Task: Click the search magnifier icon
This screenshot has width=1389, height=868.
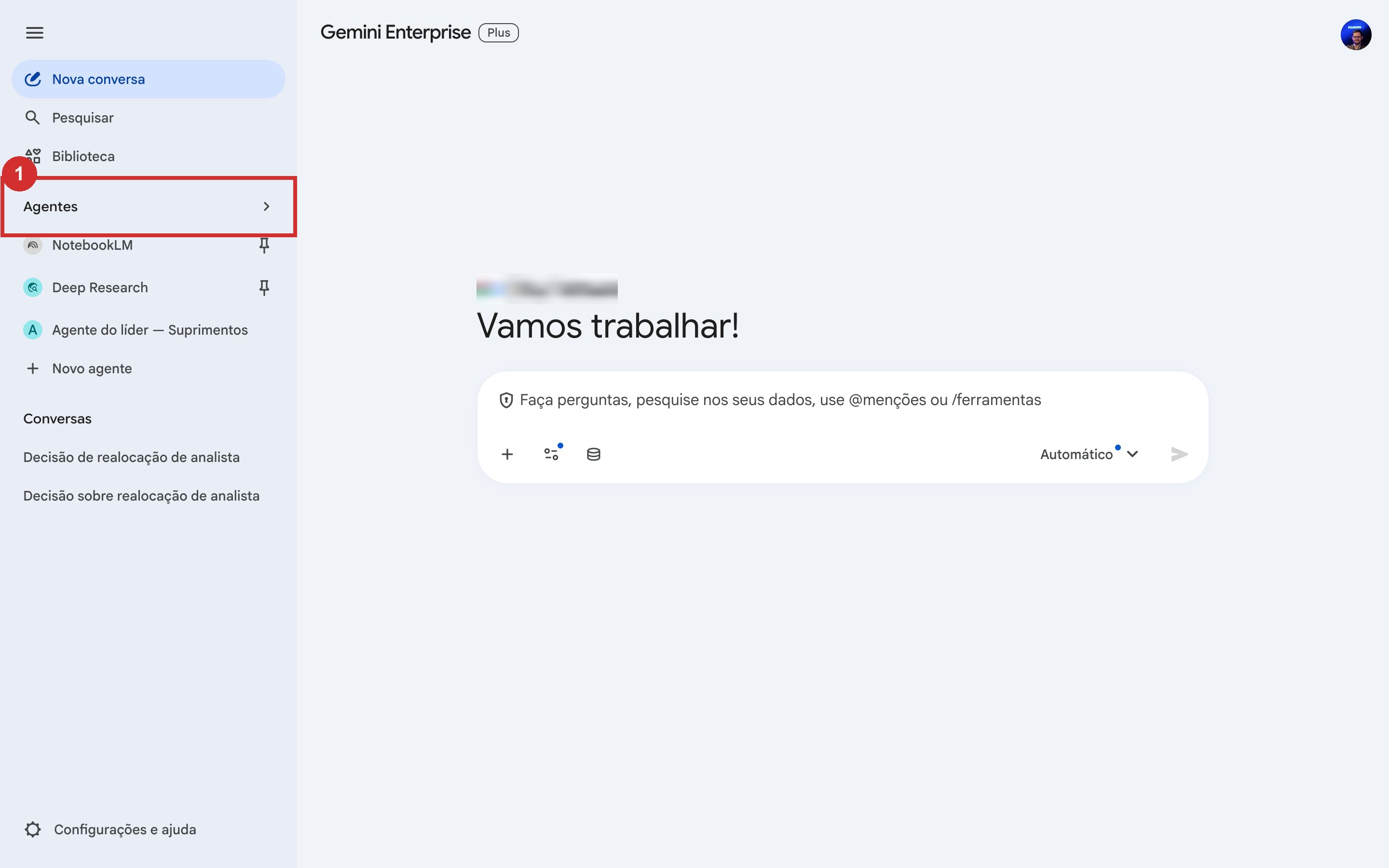Action: pyautogui.click(x=33, y=118)
